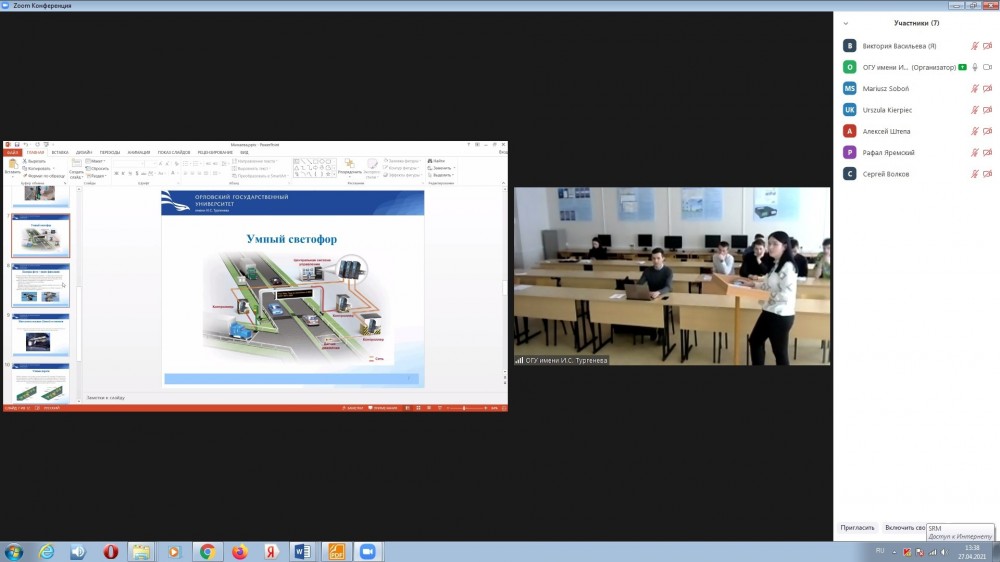Open Firefox browser in the taskbar
Screen dimensions: 1000x562
click(239, 551)
